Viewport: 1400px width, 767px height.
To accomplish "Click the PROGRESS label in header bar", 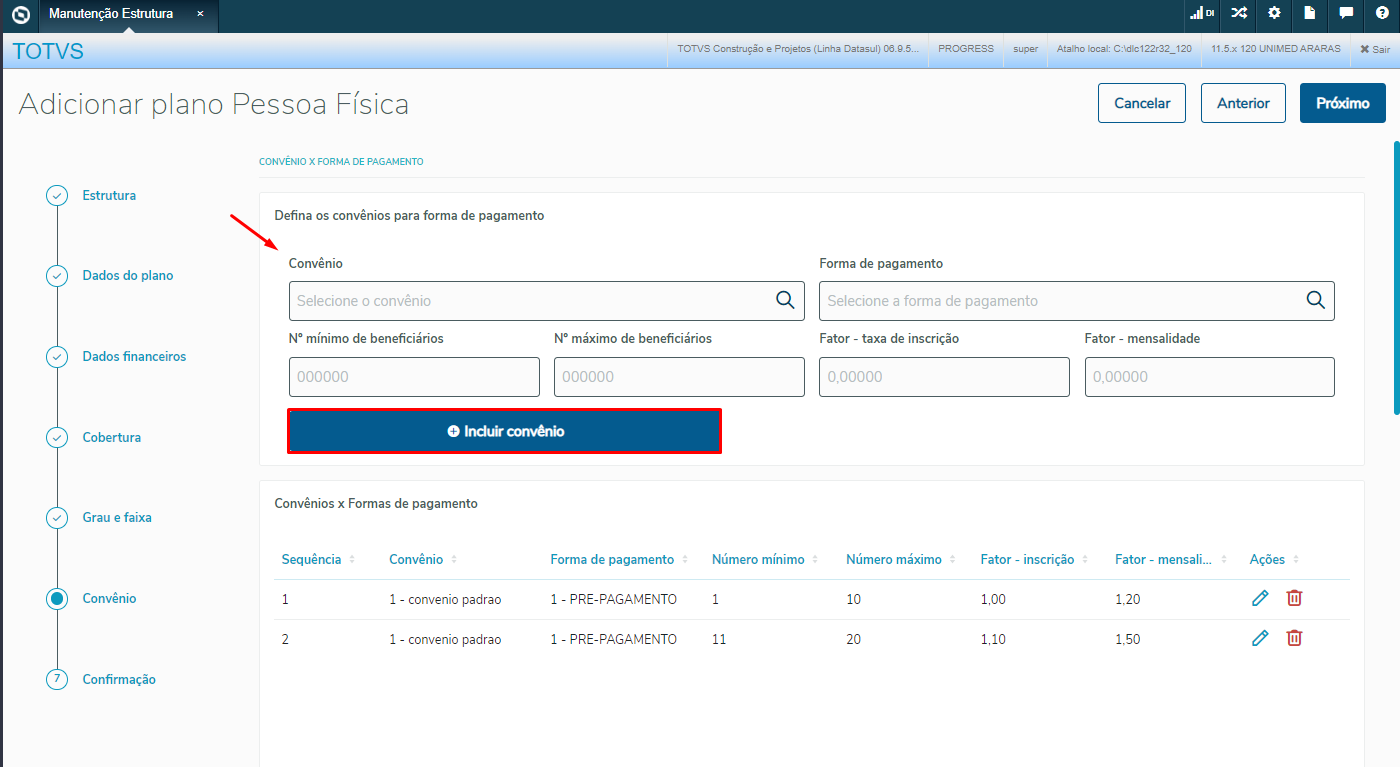I will click(966, 48).
